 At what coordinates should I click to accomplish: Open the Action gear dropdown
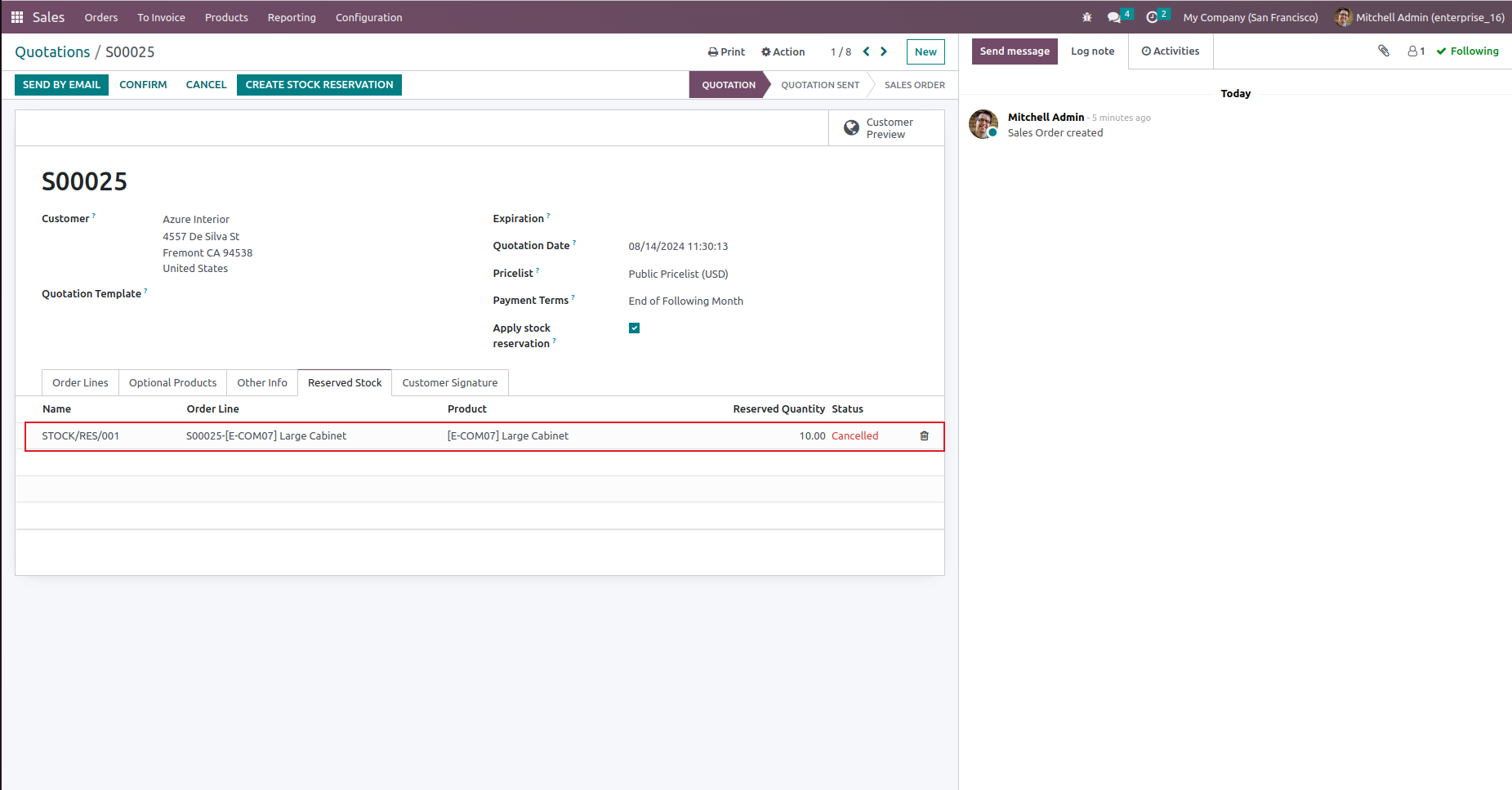[x=783, y=51]
